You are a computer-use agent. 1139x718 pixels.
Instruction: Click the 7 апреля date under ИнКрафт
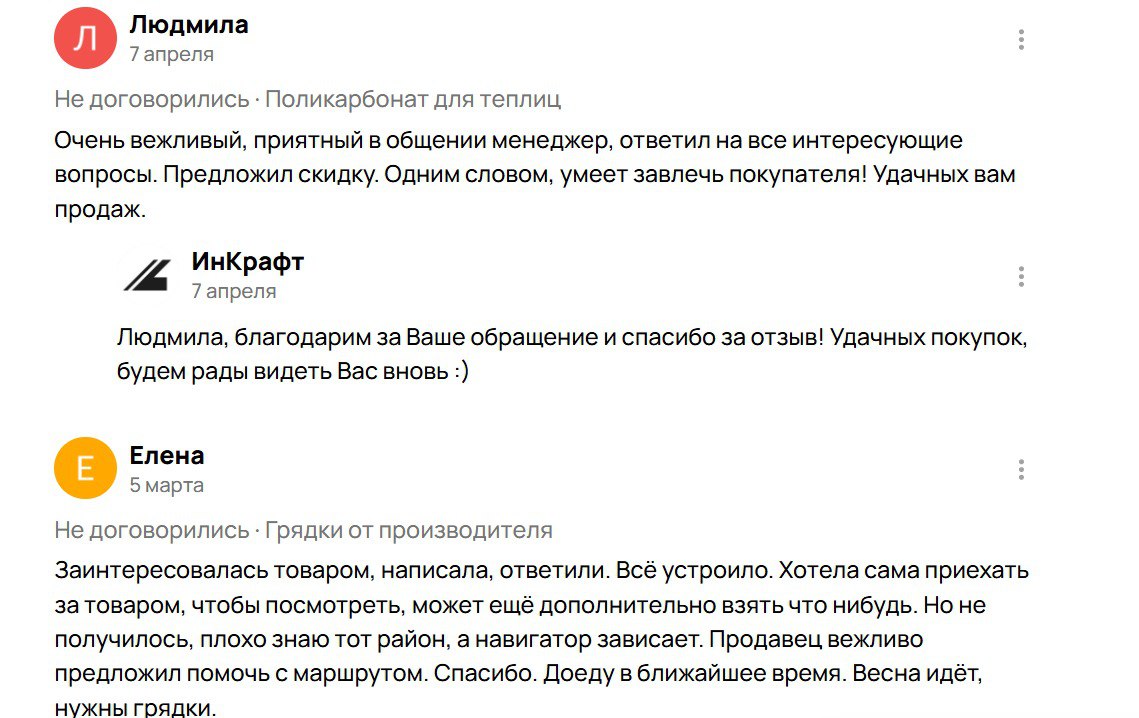[x=234, y=291]
